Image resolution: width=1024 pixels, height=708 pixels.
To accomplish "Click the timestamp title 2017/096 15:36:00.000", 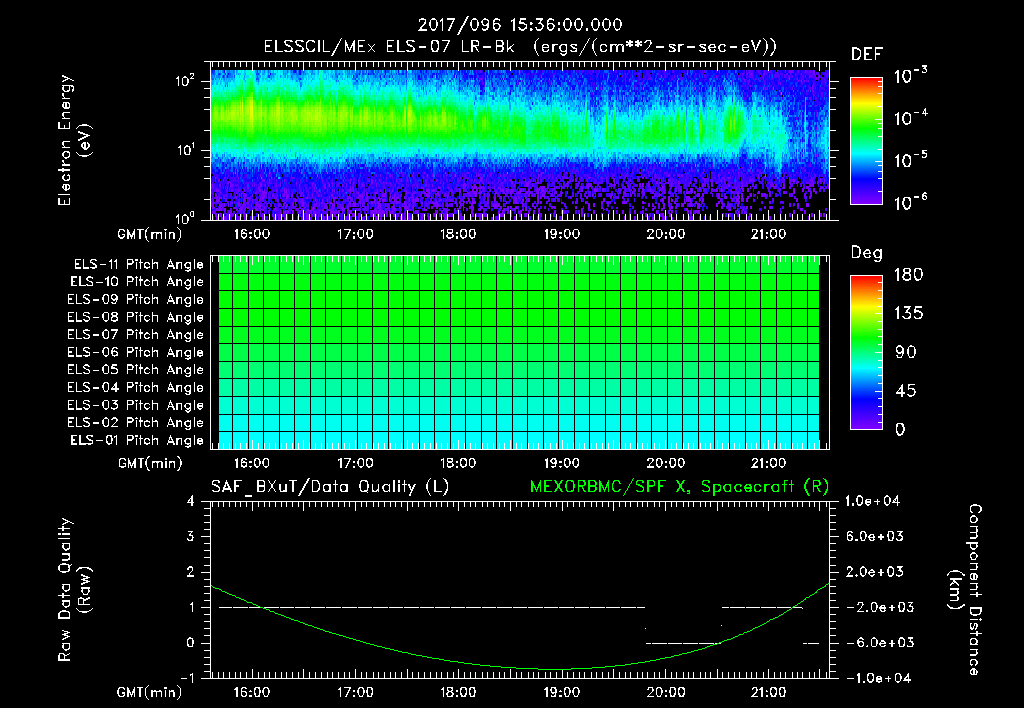I will [520, 25].
